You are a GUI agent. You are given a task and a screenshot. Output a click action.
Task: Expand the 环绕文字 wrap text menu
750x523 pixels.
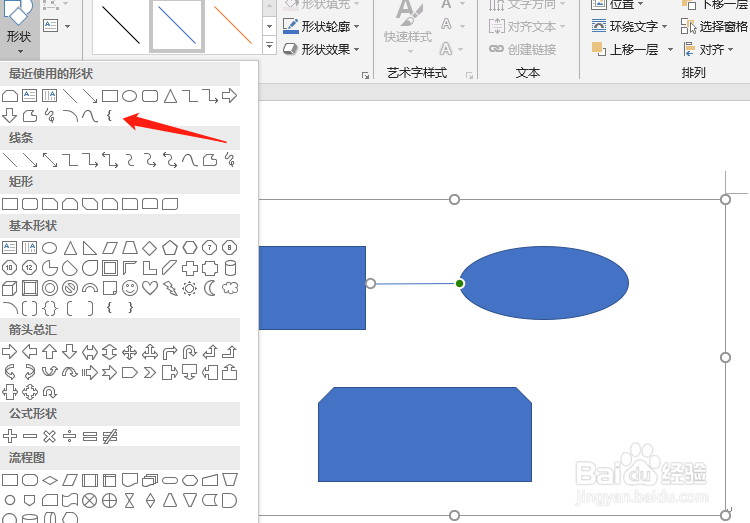pyautogui.click(x=630, y=27)
